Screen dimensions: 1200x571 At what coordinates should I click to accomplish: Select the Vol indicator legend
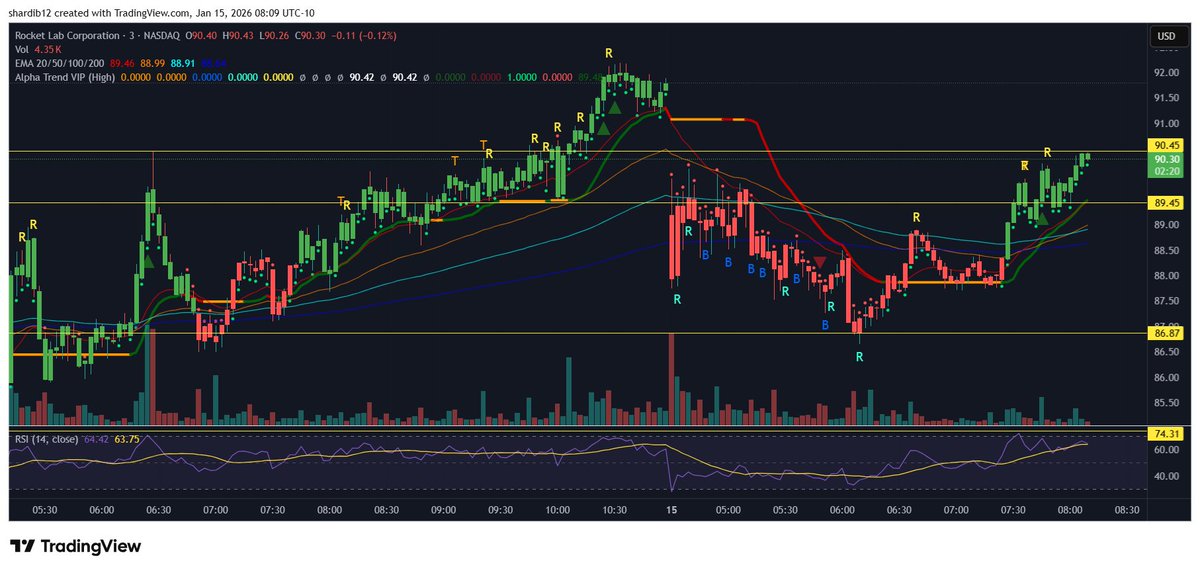[x=20, y=50]
